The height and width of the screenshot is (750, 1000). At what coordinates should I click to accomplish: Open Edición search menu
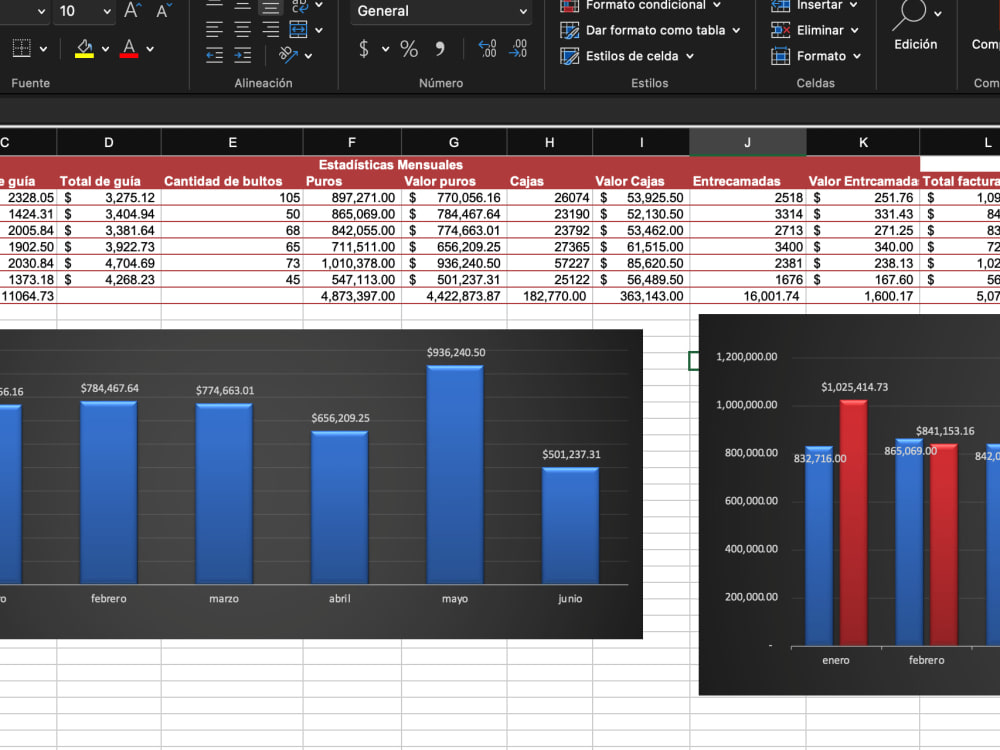point(915,26)
